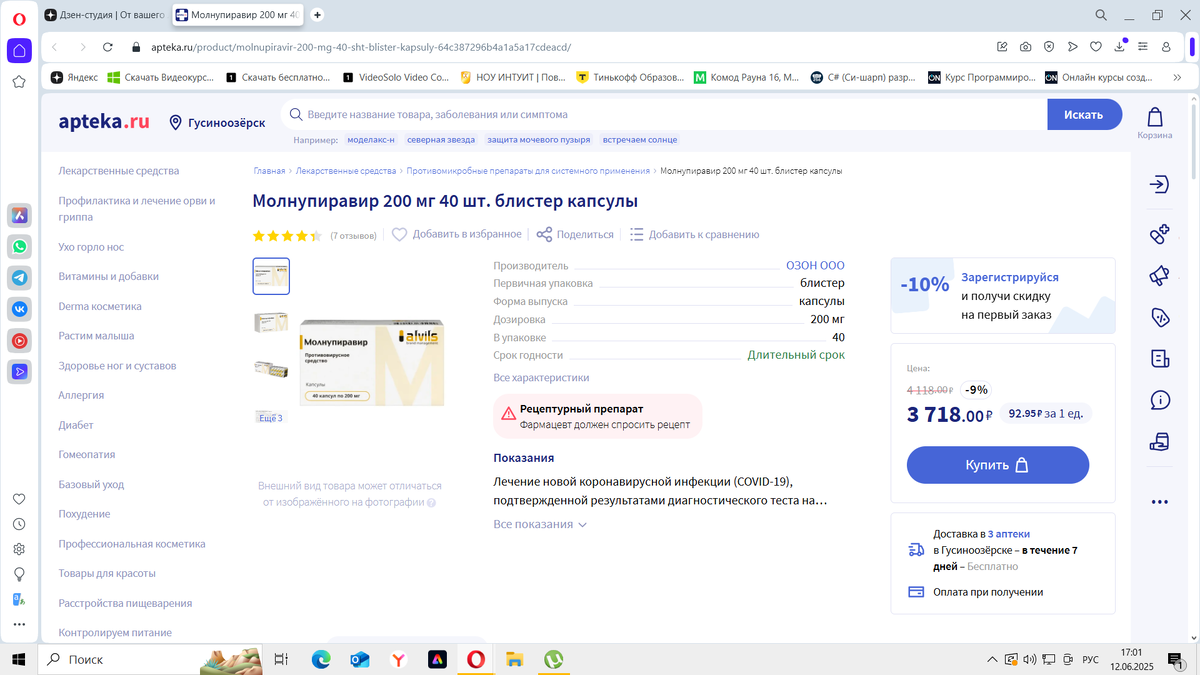Open Microsoft Edge from taskbar
Screen dimensions: 1200x675
[x=321, y=659]
